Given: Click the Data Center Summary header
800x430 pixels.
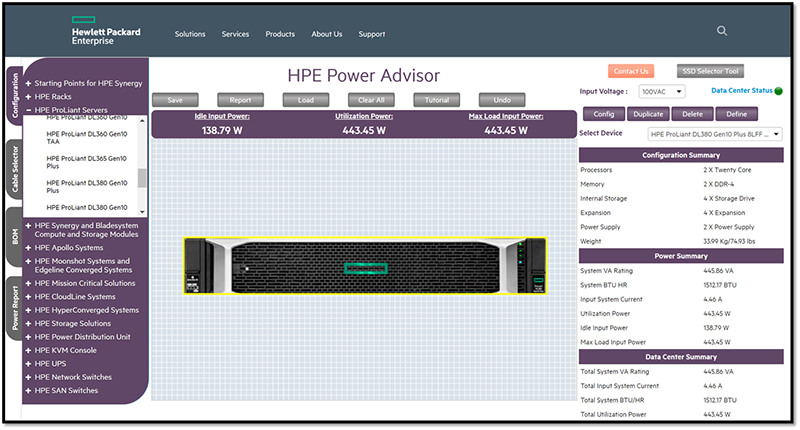Looking at the screenshot, I should [681, 357].
